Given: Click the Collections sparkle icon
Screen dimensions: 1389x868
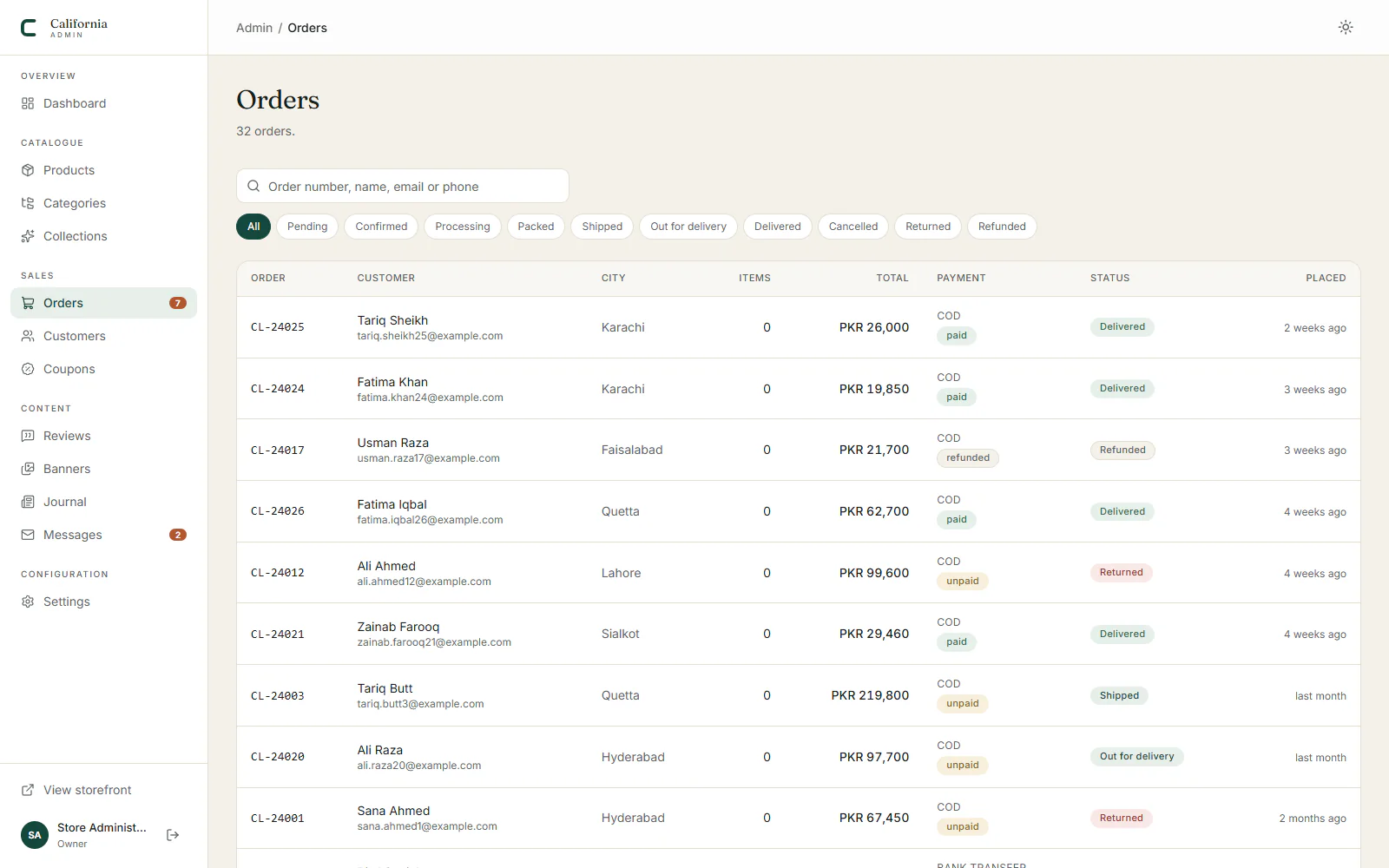Looking at the screenshot, I should tap(28, 236).
